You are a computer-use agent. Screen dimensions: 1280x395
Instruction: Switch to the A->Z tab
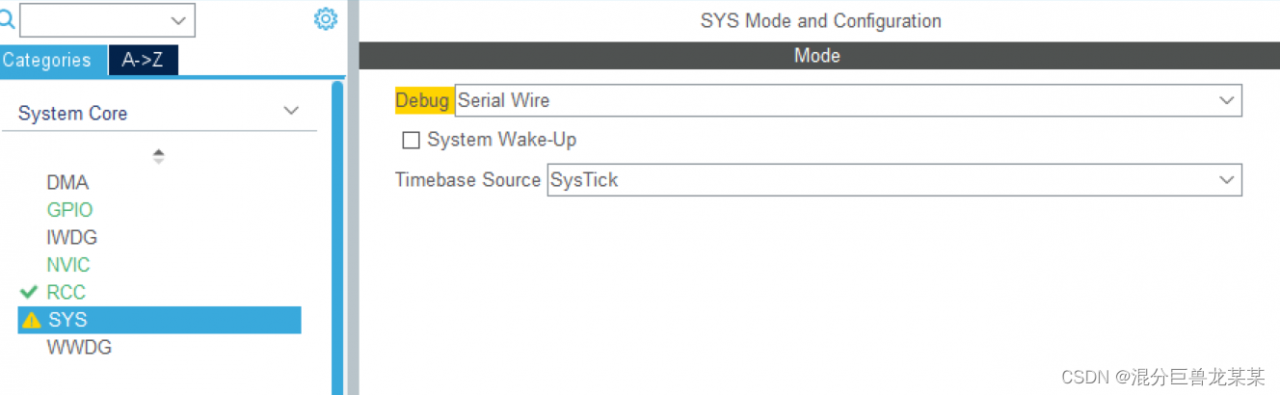[x=143, y=60]
